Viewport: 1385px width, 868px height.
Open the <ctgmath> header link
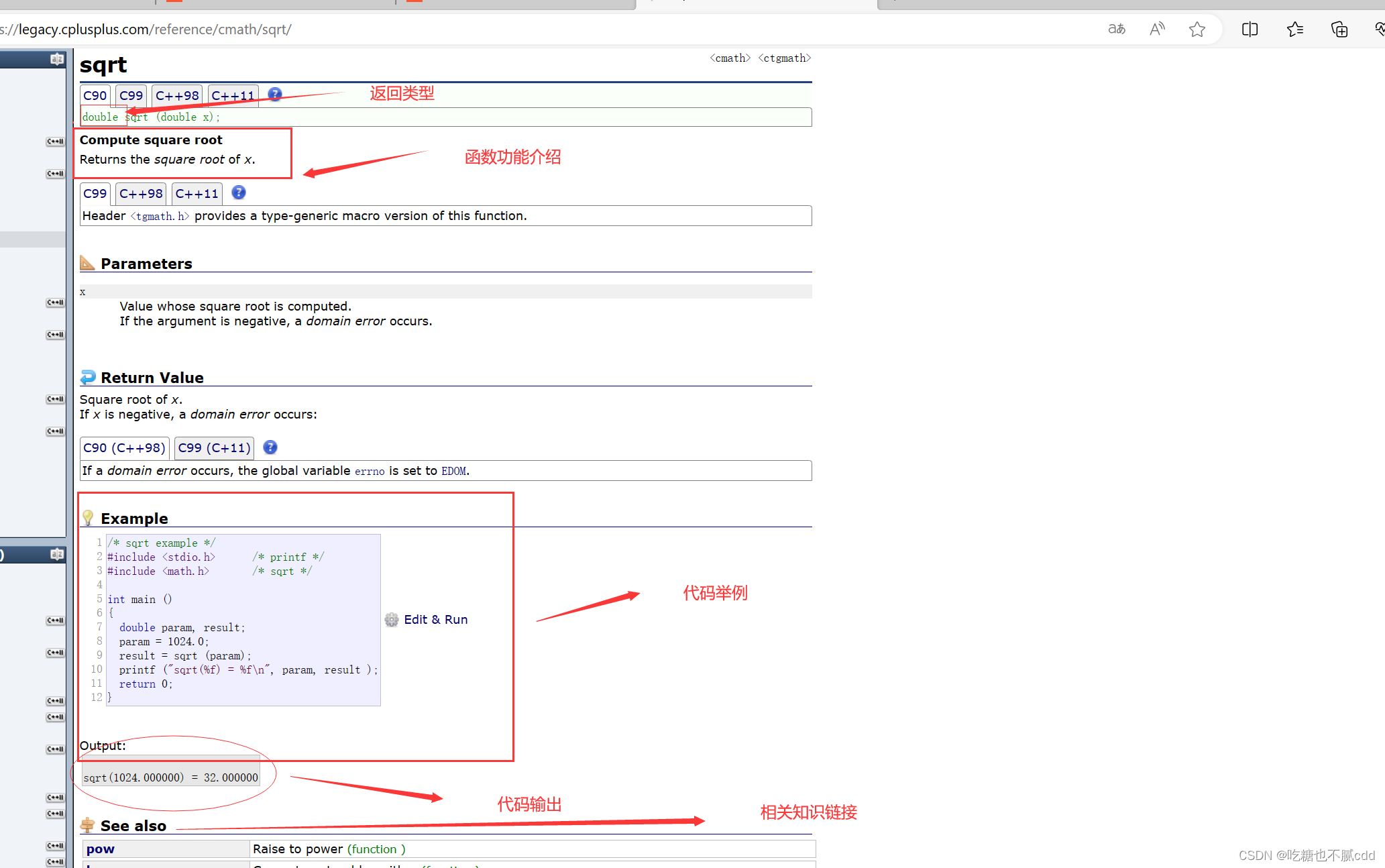point(785,58)
